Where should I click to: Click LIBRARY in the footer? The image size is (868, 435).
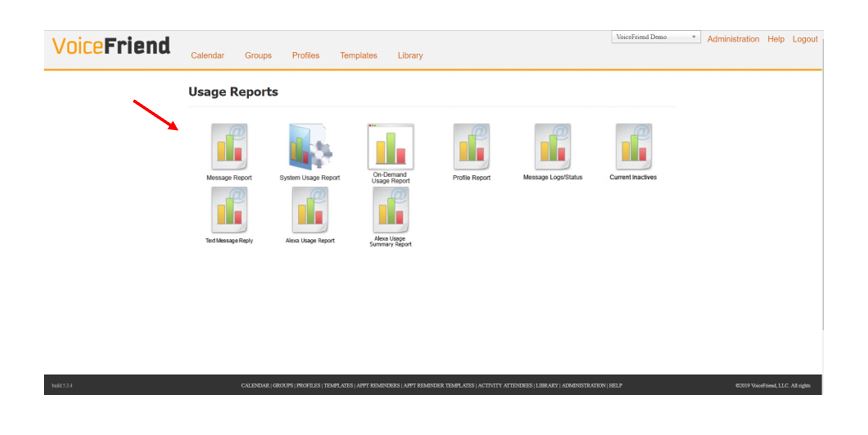pyautogui.click(x=547, y=385)
